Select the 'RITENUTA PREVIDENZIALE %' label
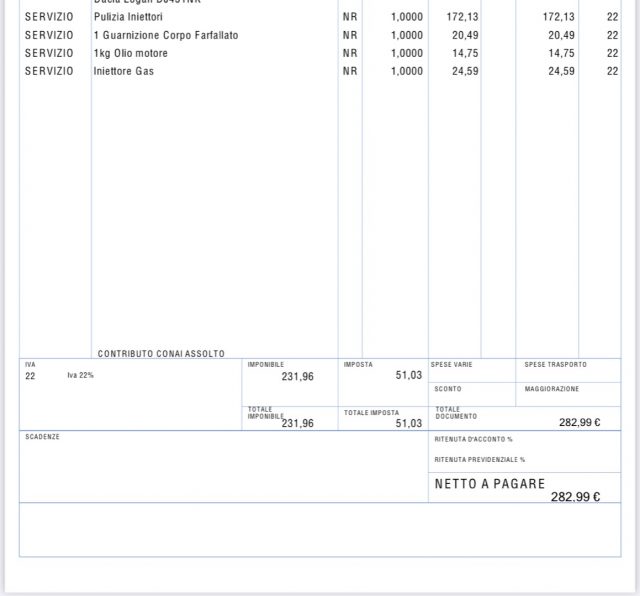640x596 pixels. pyautogui.click(x=480, y=460)
